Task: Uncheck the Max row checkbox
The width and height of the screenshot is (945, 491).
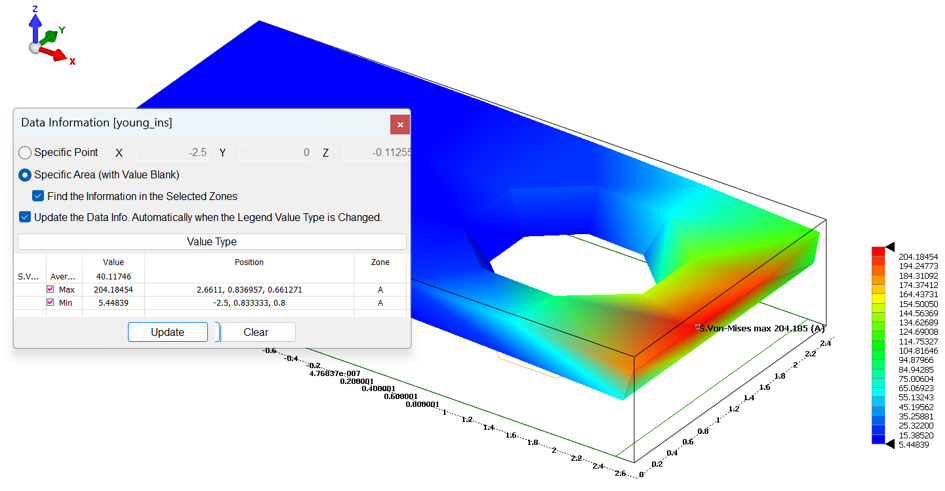Action: click(x=51, y=290)
